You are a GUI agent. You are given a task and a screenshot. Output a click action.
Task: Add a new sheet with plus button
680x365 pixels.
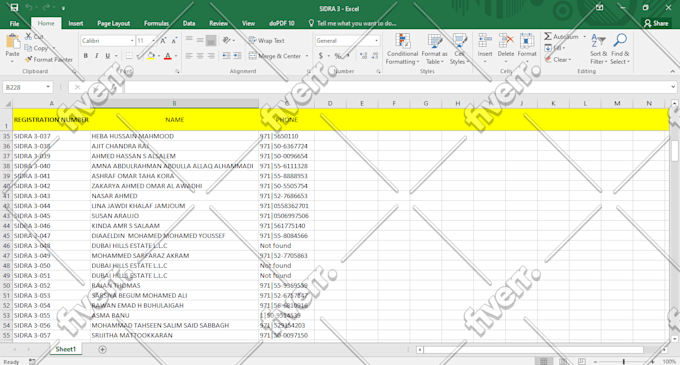102,349
